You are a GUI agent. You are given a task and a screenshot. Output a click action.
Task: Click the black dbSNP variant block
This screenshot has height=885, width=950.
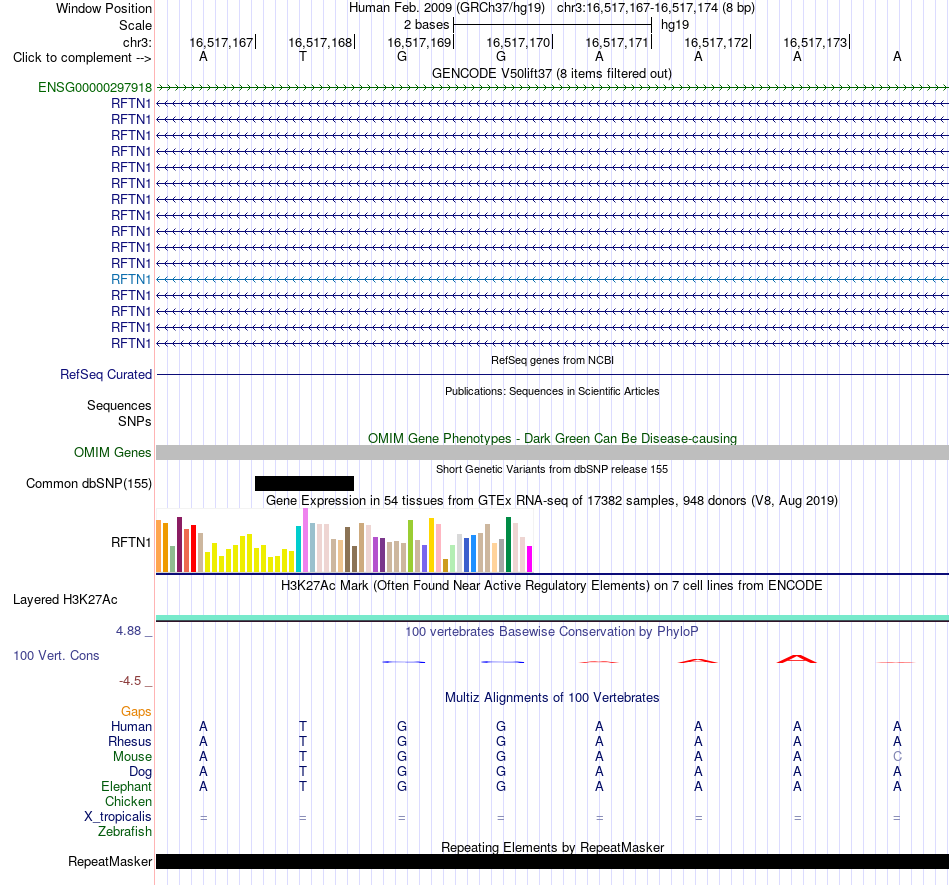click(x=304, y=483)
